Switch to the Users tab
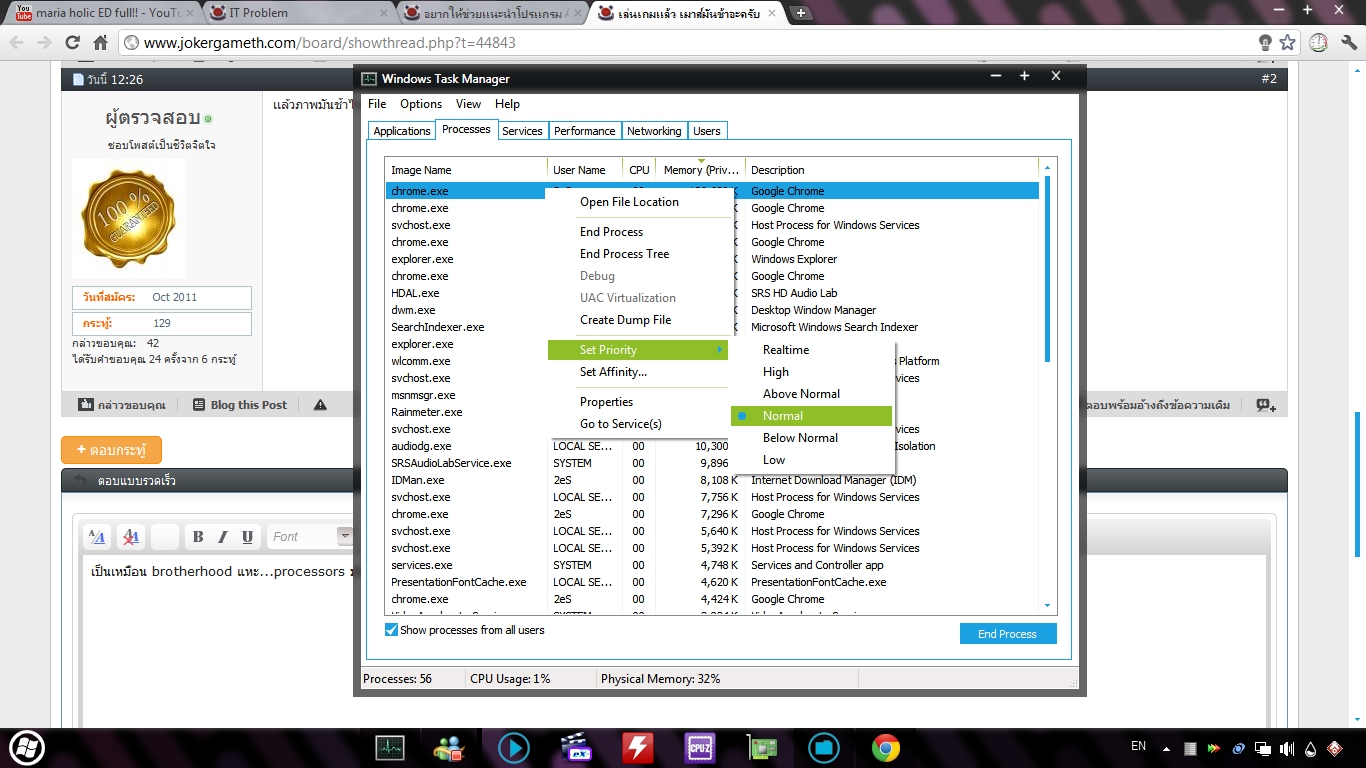 tap(707, 131)
